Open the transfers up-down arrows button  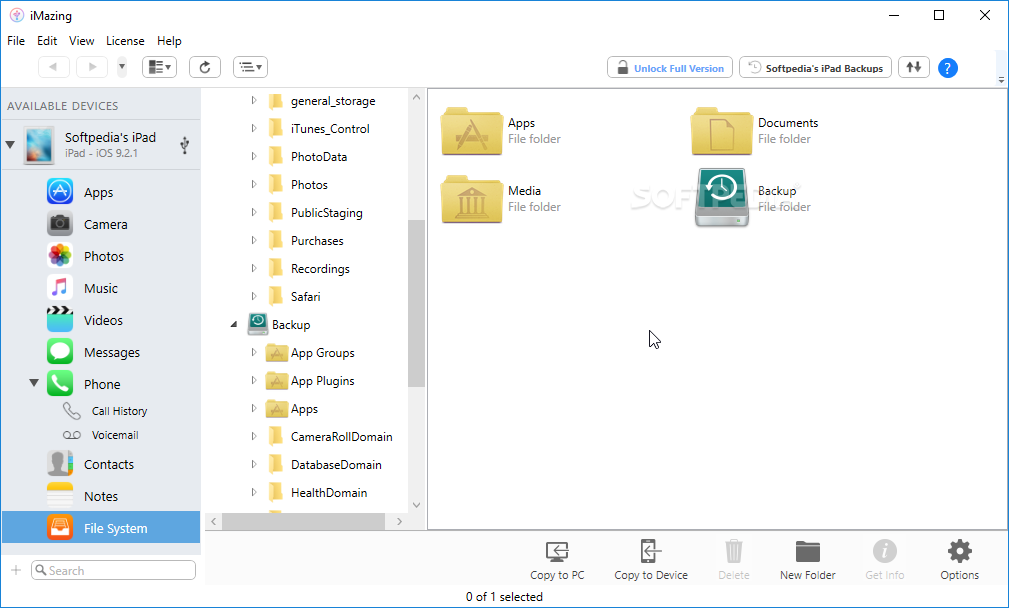[x=914, y=67]
